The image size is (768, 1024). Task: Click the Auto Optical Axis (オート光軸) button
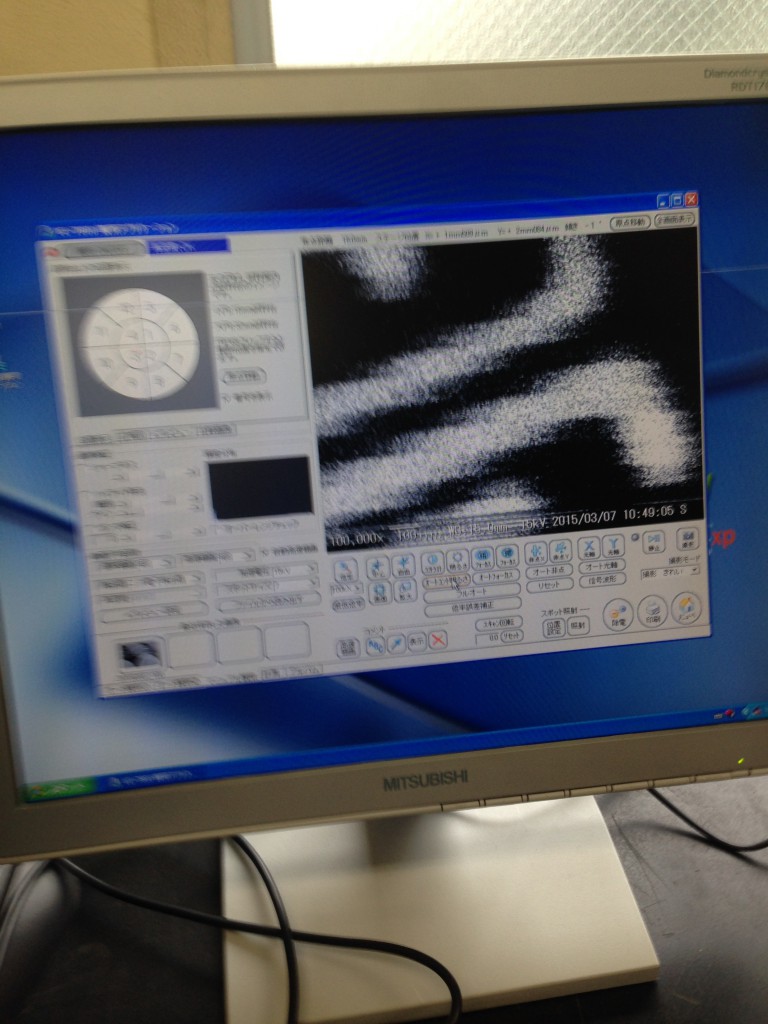[x=602, y=566]
